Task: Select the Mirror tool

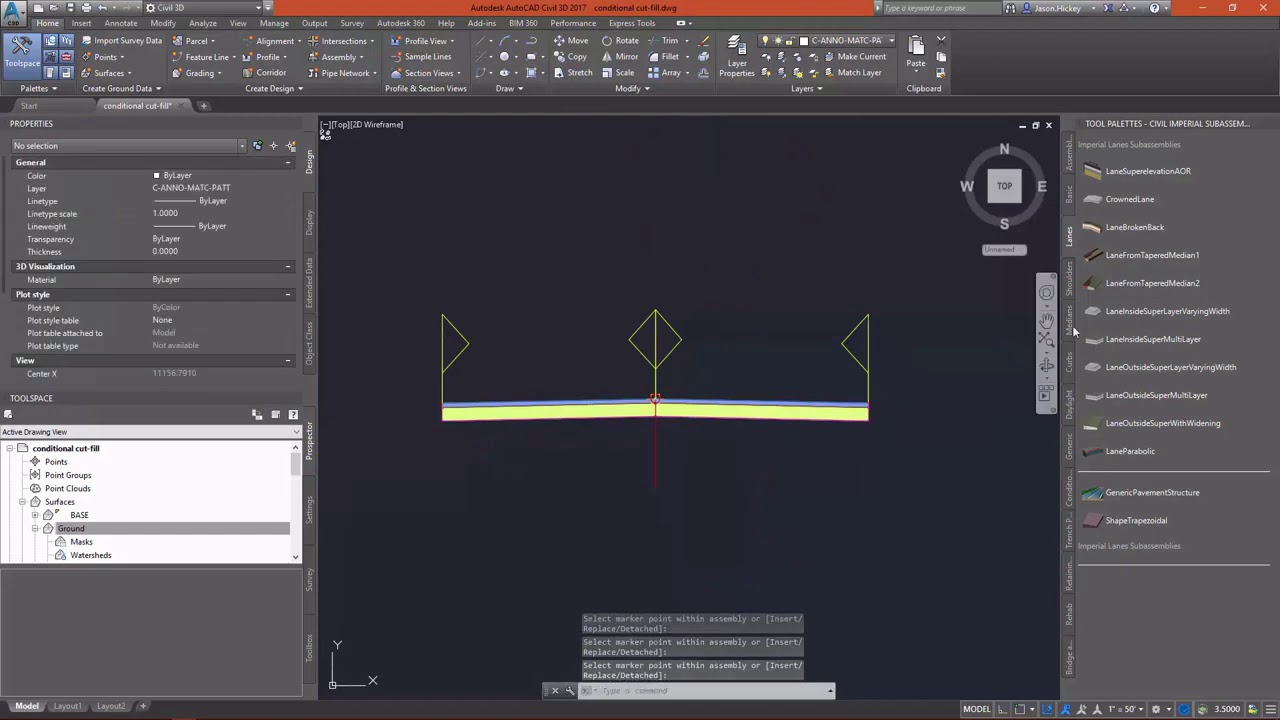Action: tap(620, 57)
